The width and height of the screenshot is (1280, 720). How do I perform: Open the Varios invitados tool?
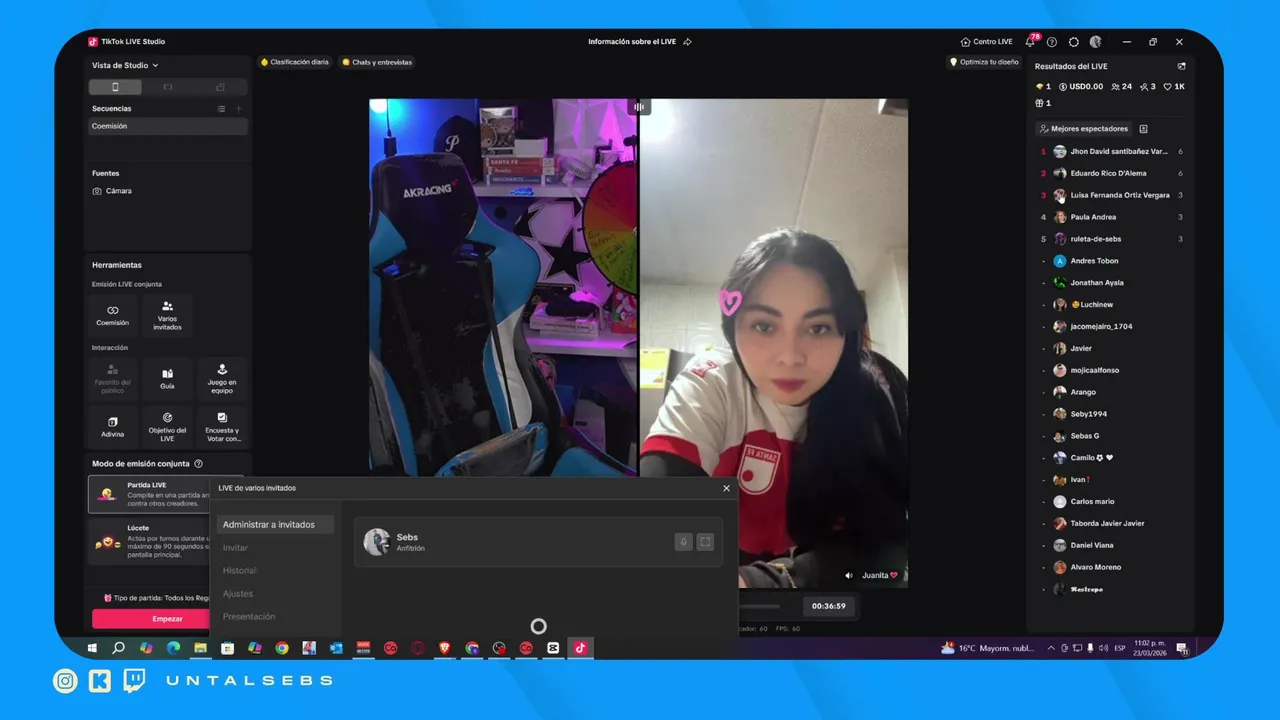167,315
